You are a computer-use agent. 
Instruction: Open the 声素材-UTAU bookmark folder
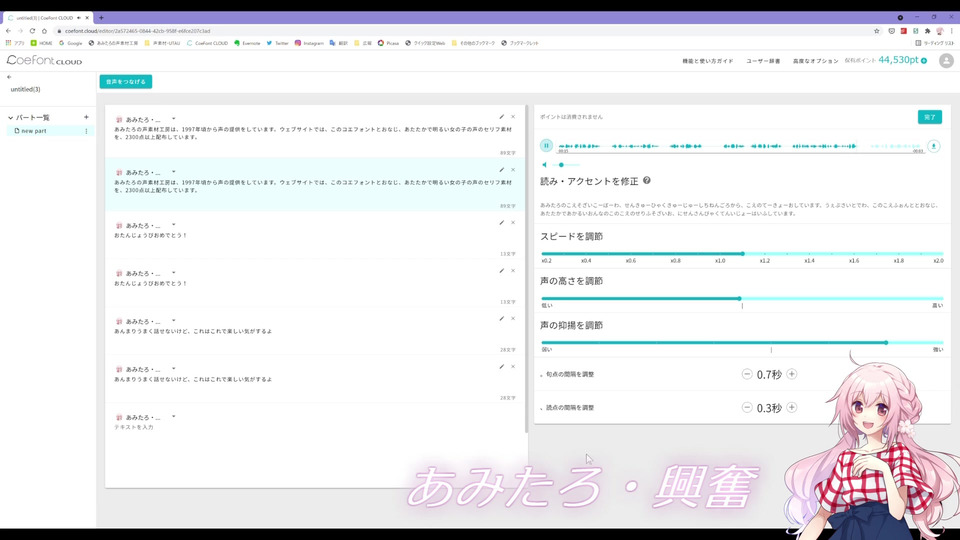click(x=162, y=43)
